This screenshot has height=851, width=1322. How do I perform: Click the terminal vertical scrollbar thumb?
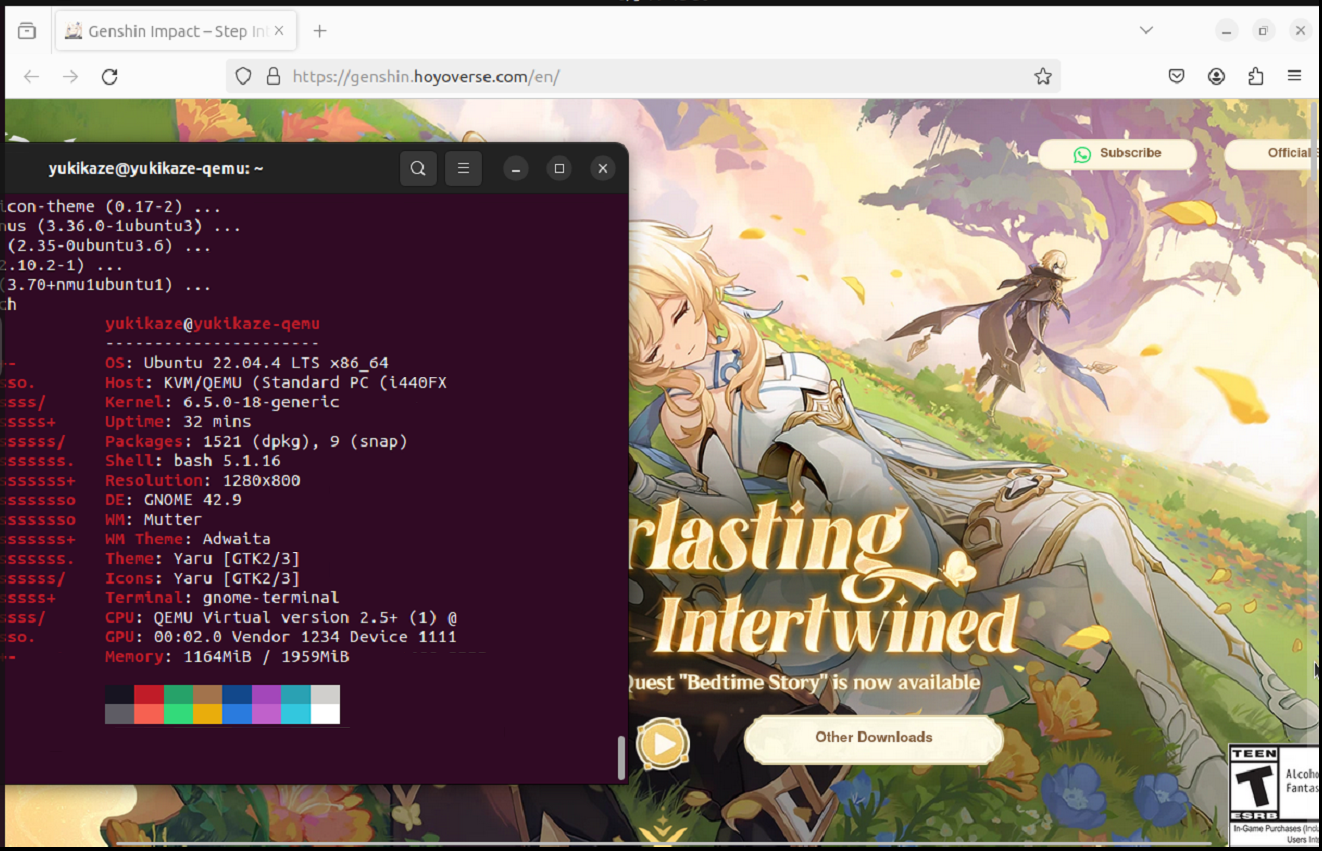(x=621, y=758)
